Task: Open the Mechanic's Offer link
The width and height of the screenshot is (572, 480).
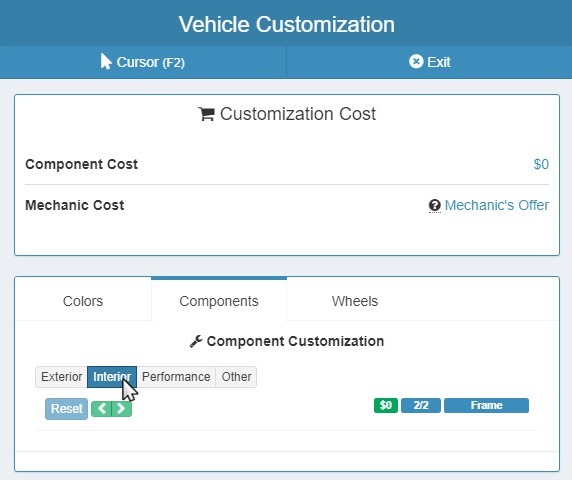Action: coord(496,205)
